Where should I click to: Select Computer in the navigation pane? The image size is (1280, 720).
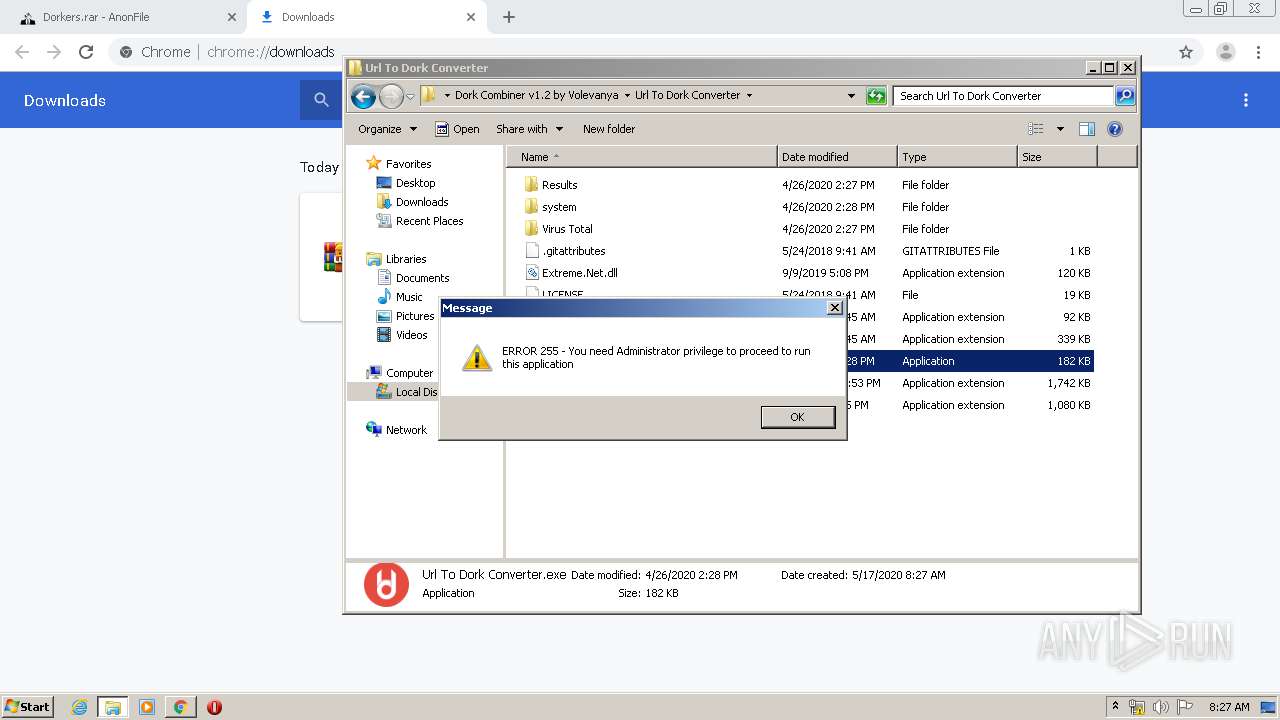pyautogui.click(x=400, y=373)
